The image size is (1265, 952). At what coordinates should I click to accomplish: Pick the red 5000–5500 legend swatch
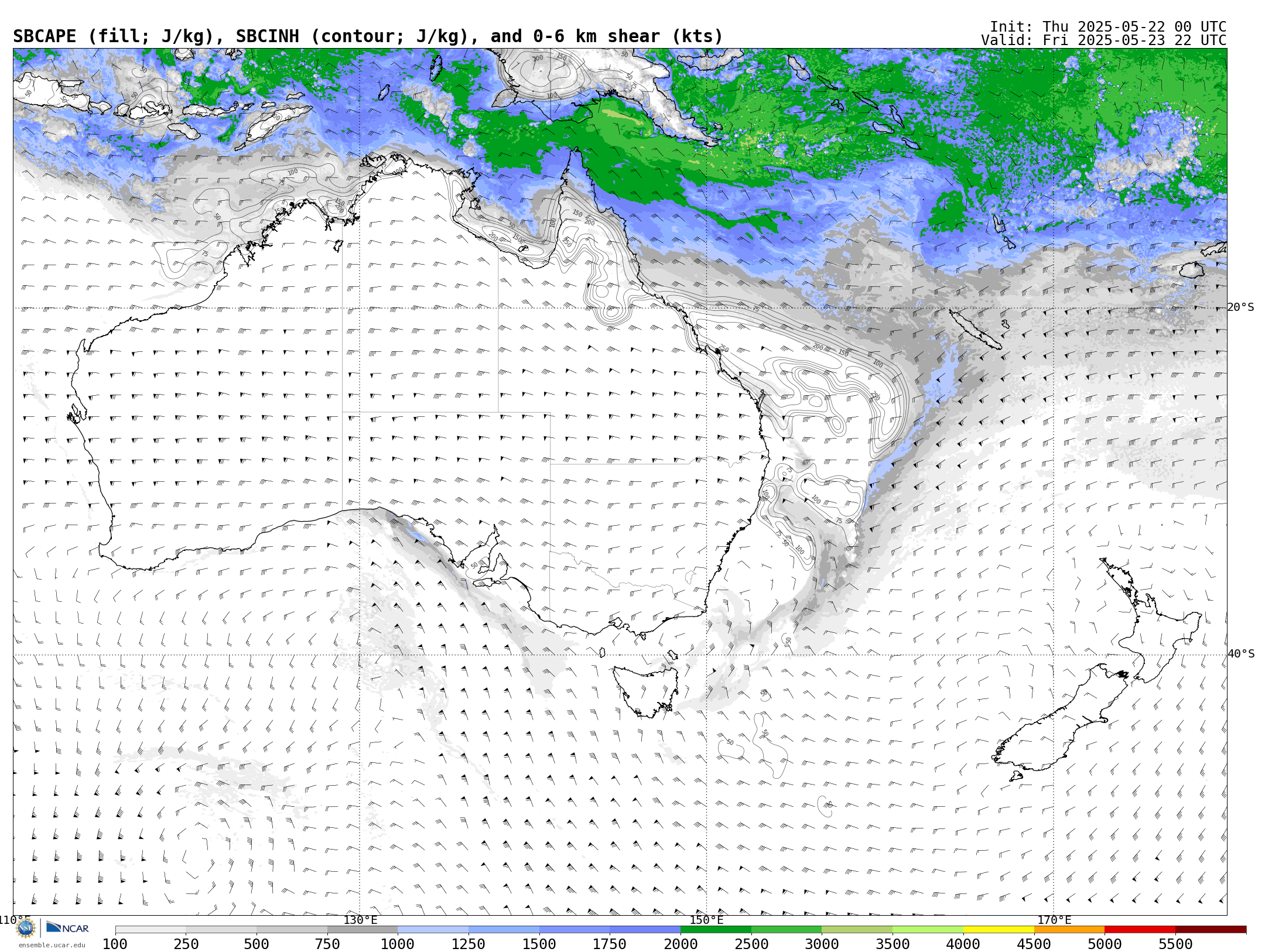coord(1140,930)
